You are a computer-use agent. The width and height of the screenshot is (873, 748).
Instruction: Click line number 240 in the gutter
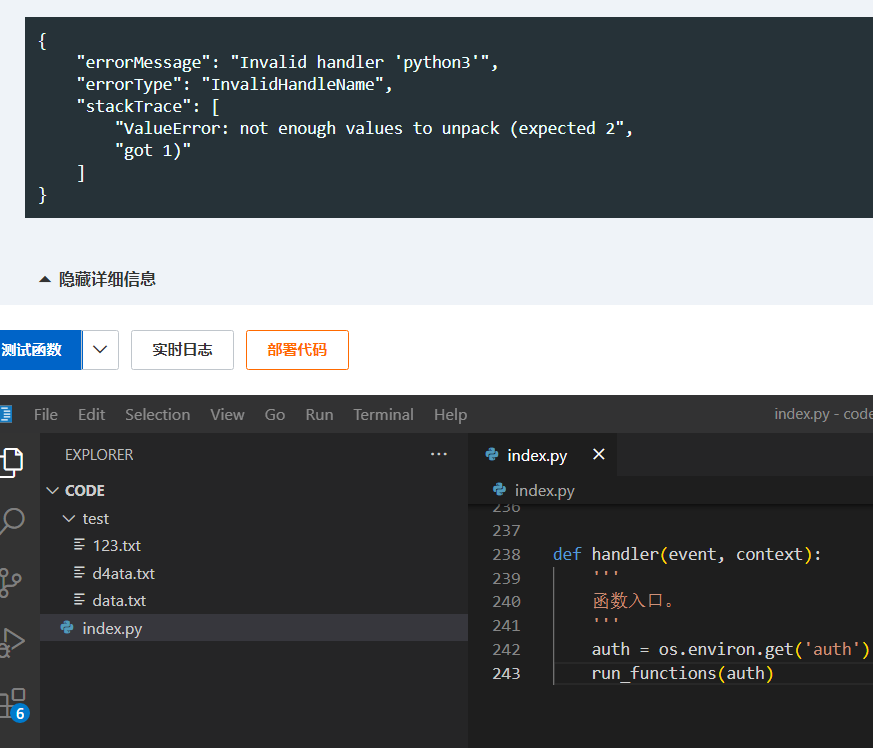pos(507,602)
